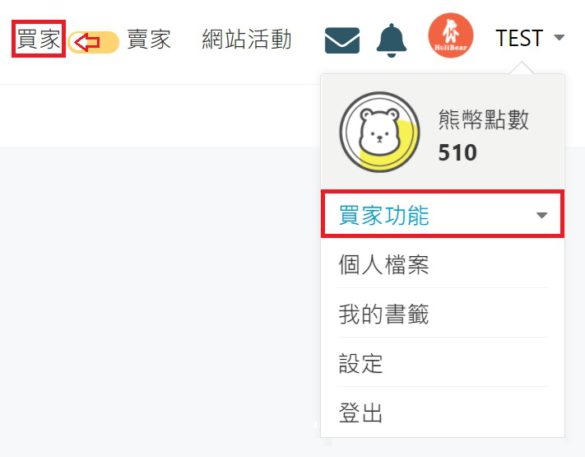Select the 買家 label beside the switch
This screenshot has width=585, height=457.
pos(38,39)
